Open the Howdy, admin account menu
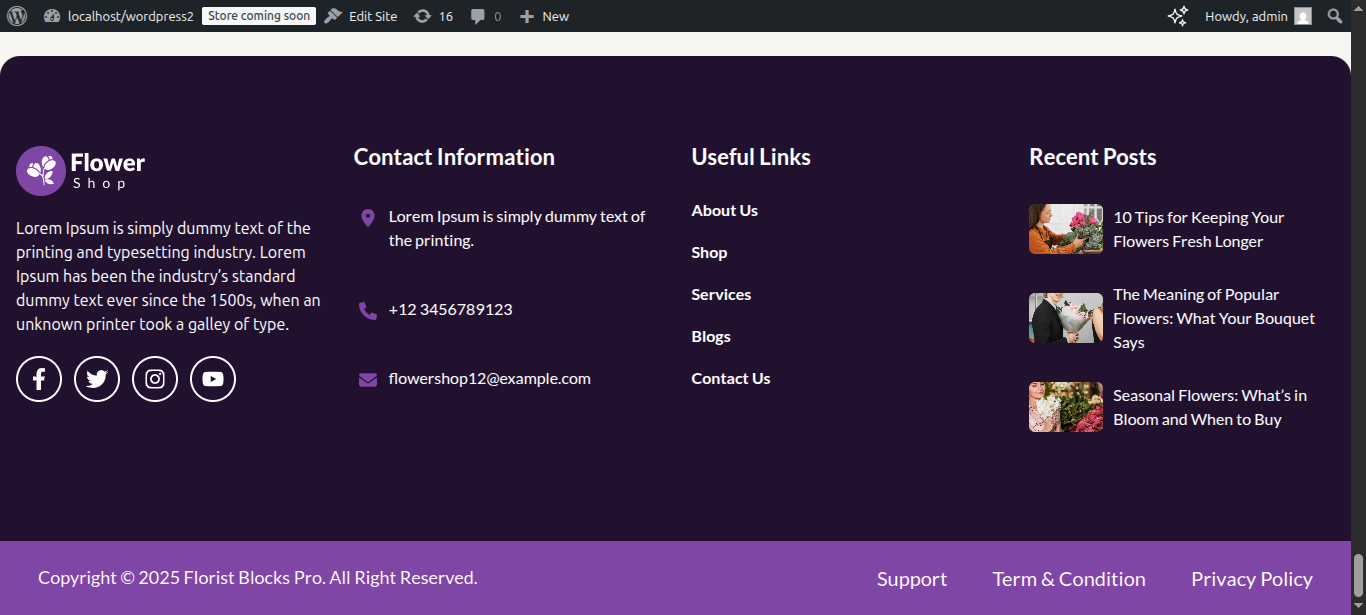This screenshot has height=615, width=1366. (1257, 16)
